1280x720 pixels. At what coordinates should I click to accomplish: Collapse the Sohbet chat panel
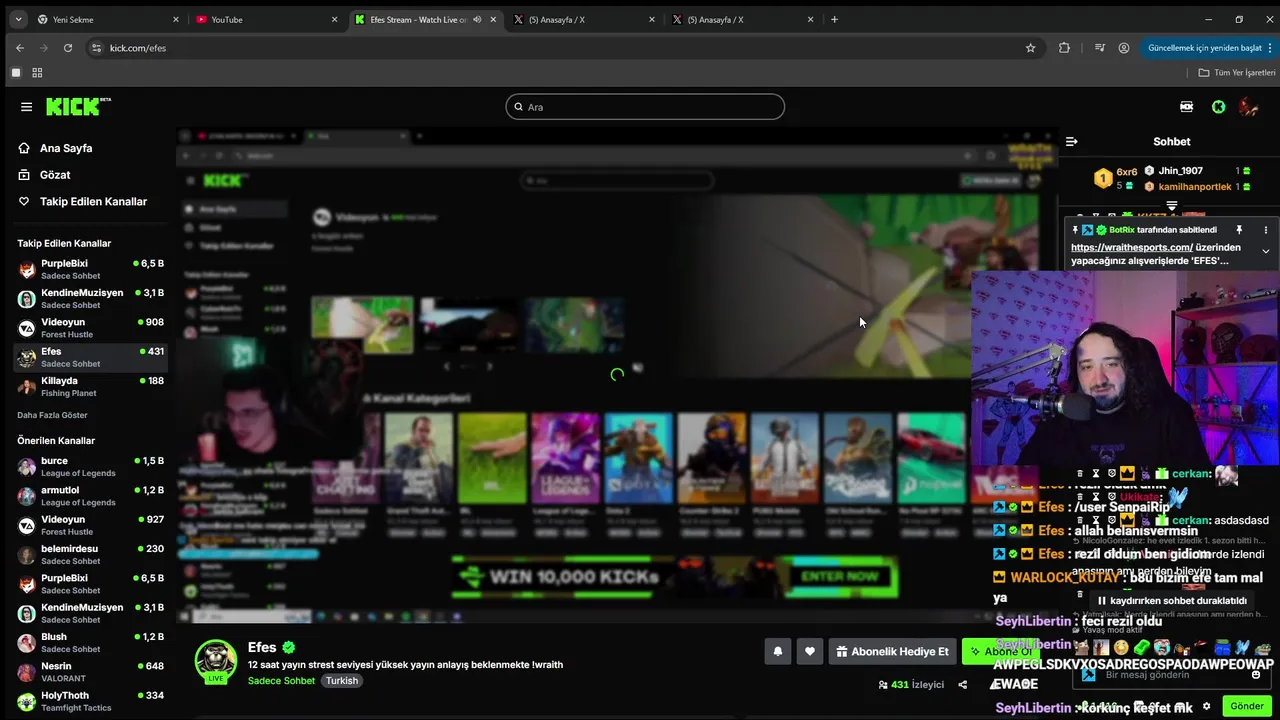[x=1071, y=142]
